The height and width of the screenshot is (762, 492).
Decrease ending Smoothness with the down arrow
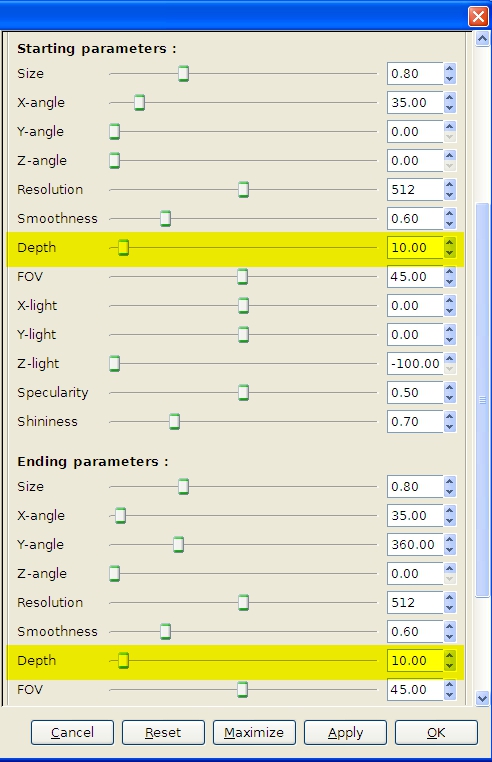click(x=450, y=637)
